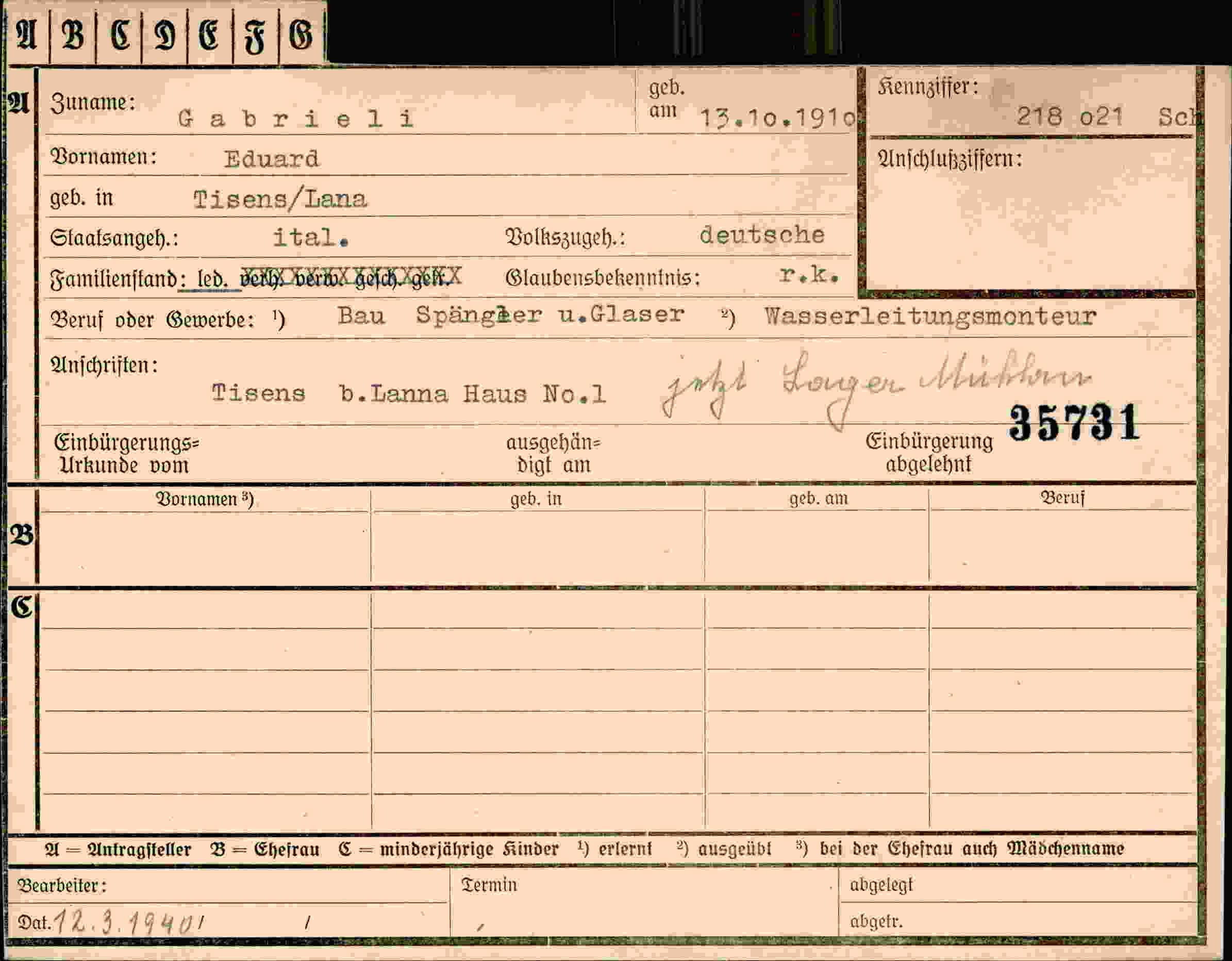The image size is (1232, 961).
Task: Click the citizenship value 'ital.'
Action: point(311,237)
